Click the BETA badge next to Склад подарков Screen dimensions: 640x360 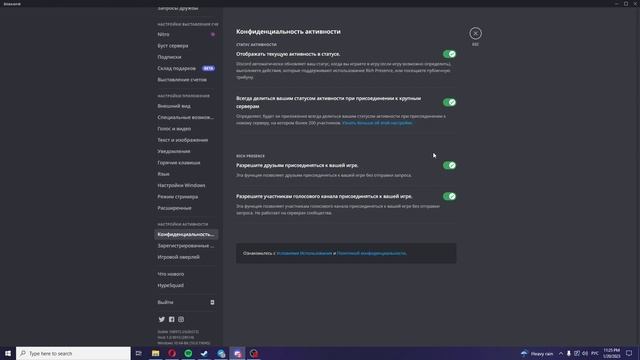(208, 68)
